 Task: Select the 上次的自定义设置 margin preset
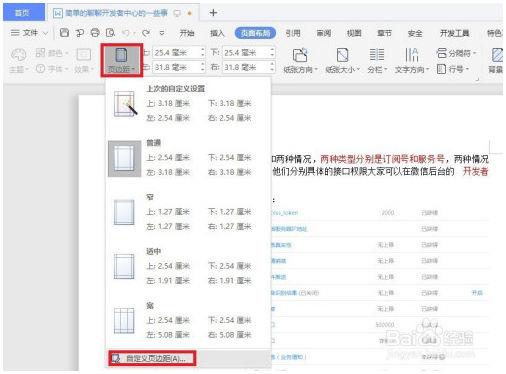point(188,103)
